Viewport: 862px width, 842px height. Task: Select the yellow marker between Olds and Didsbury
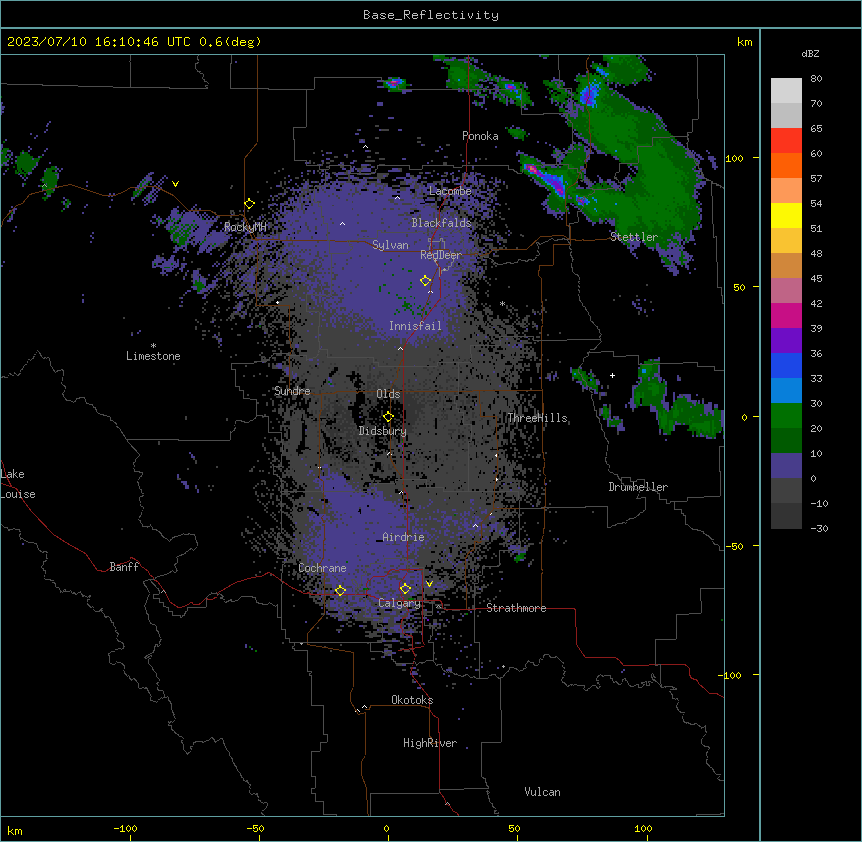click(388, 416)
